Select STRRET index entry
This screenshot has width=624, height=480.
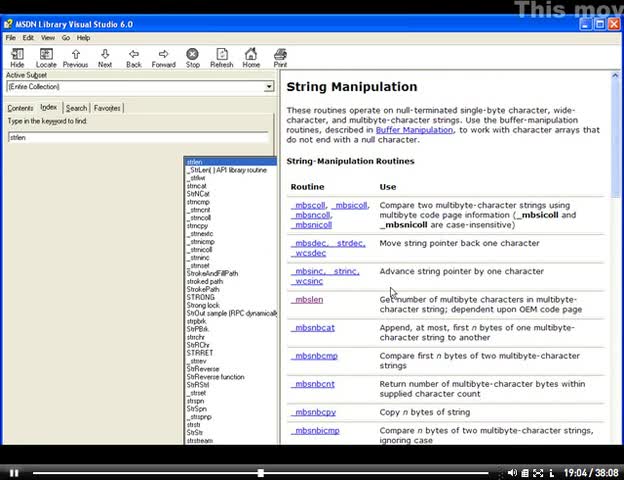tap(200, 353)
